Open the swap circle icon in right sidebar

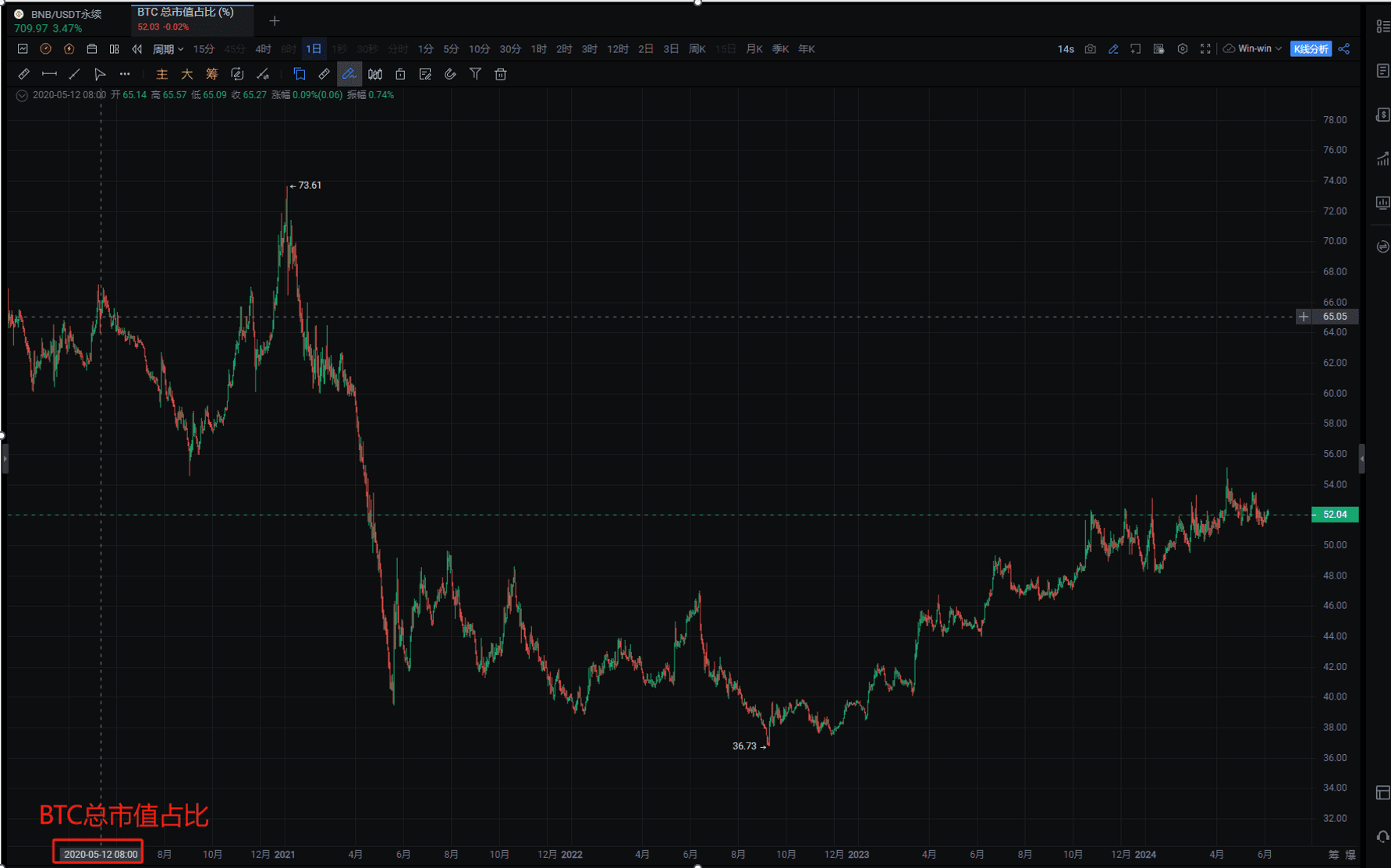point(1382,246)
